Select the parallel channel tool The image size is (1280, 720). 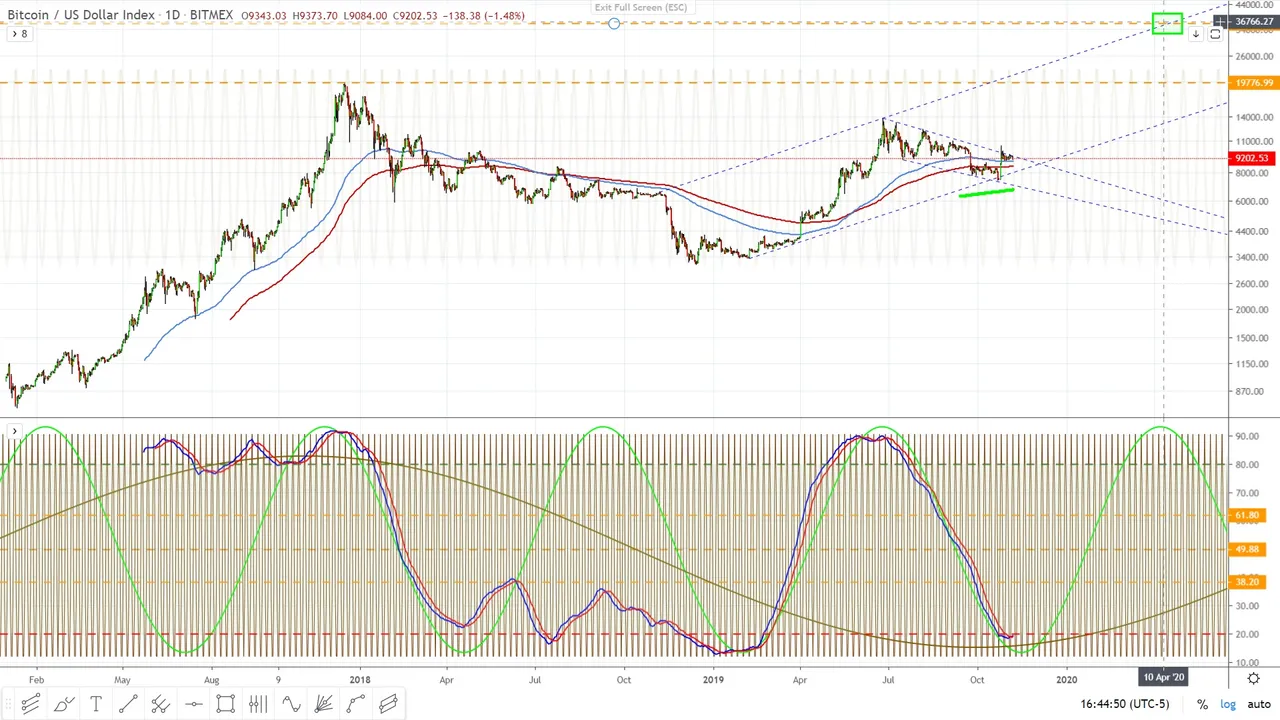(389, 704)
